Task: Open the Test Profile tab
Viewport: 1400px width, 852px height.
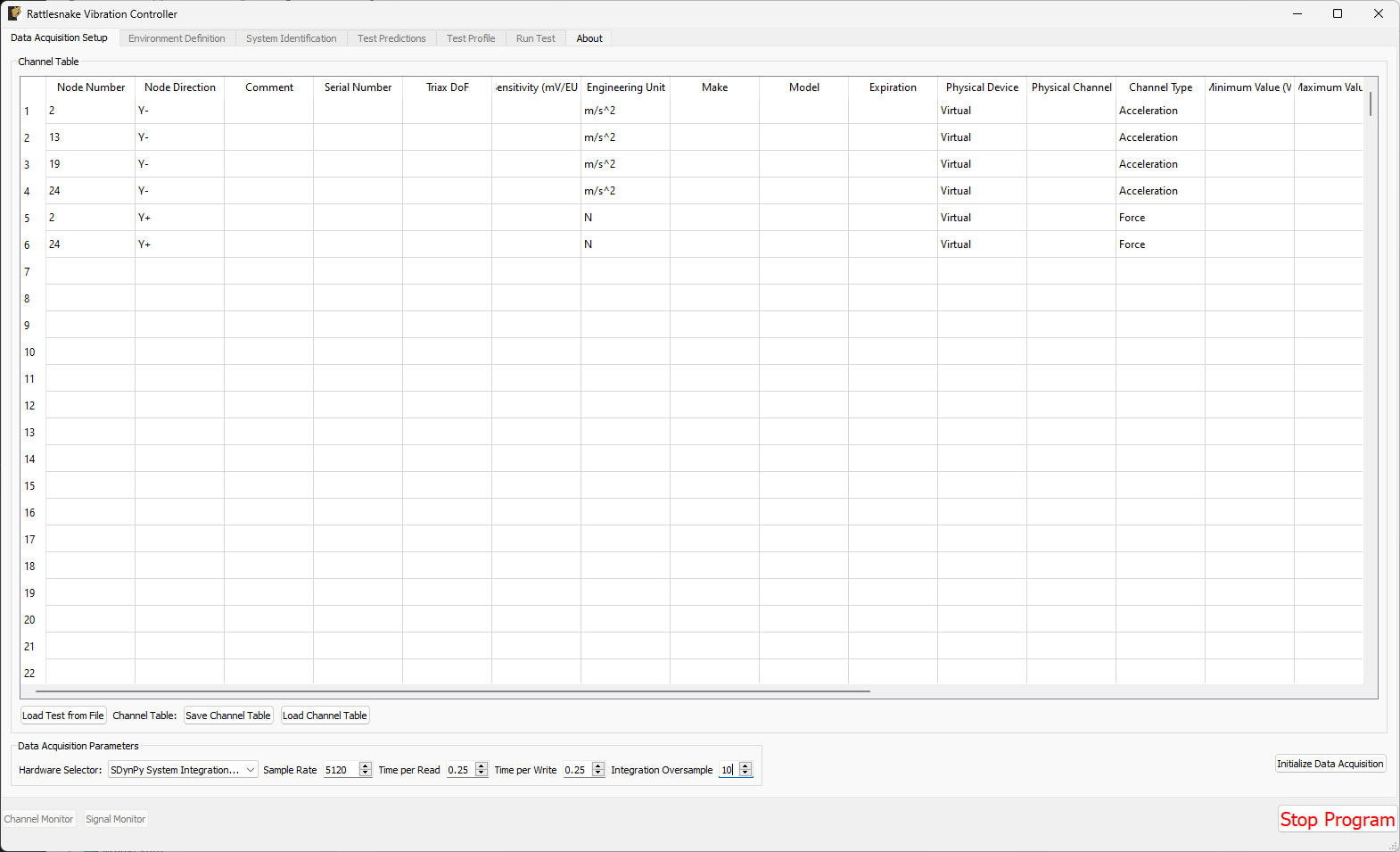Action: 470,38
